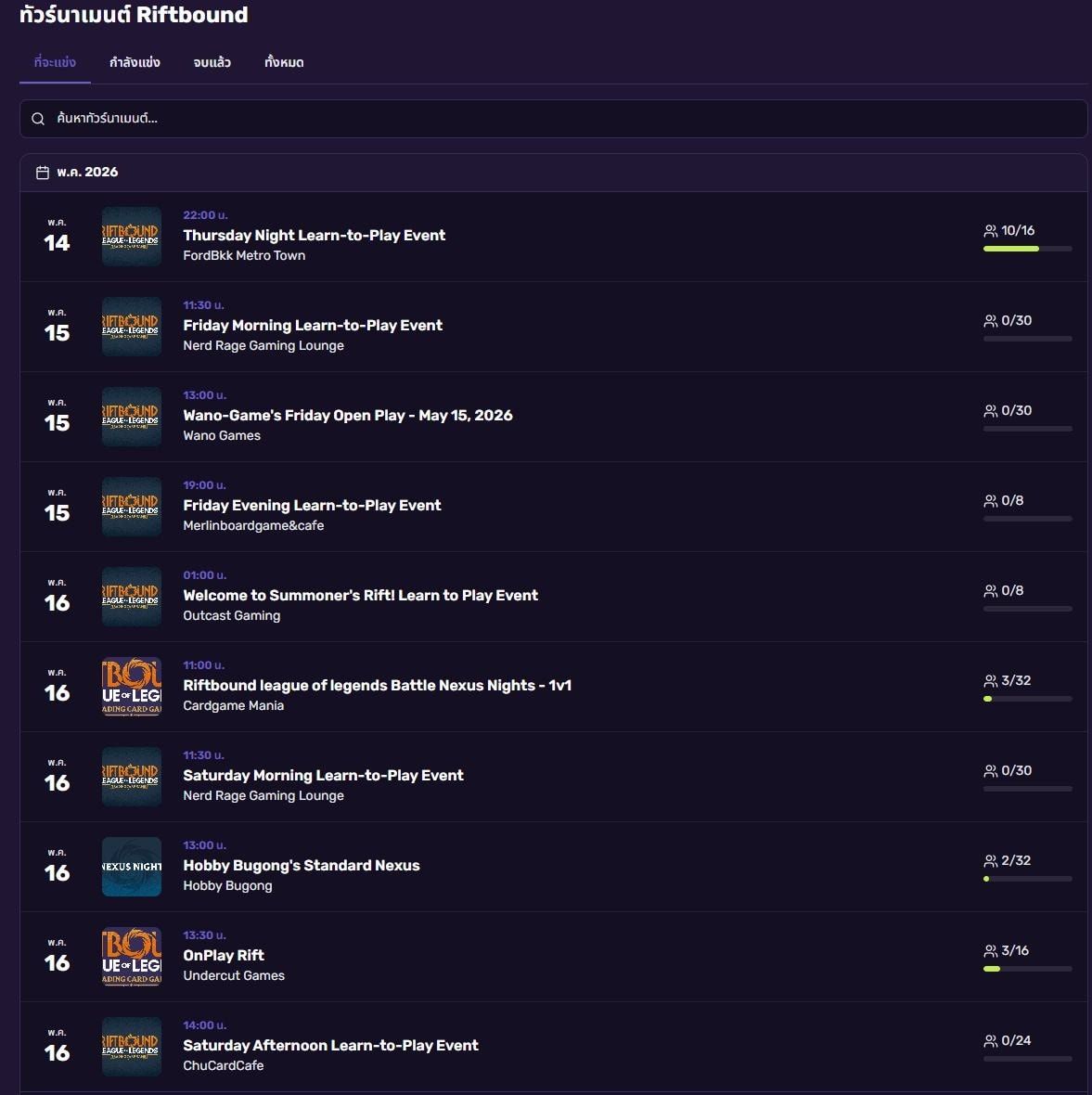Screen dimensions: 1092x1095
Task: Open the Outcast Gaming event thumbnail
Action: coord(131,597)
